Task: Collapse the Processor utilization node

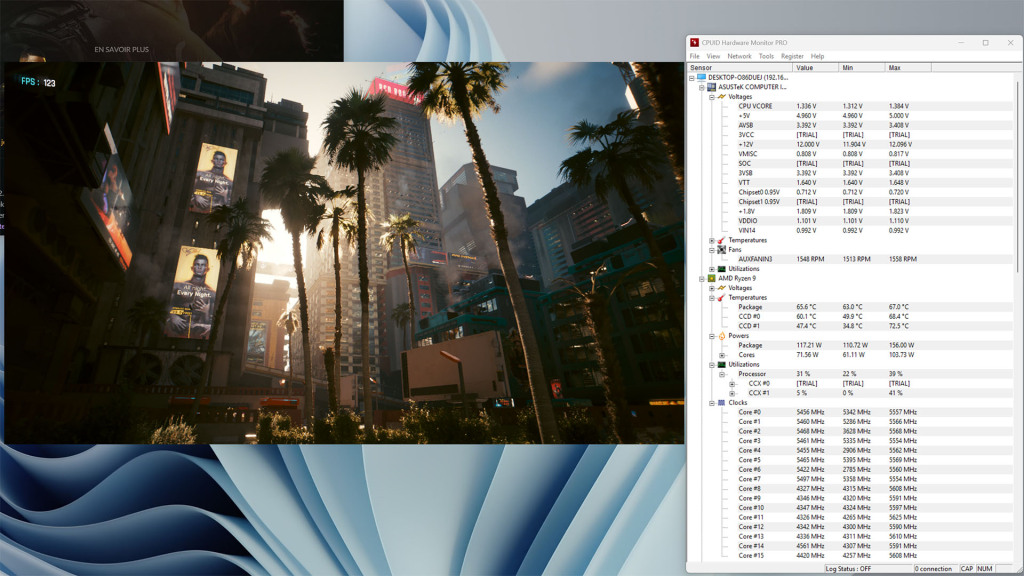Action: tap(722, 374)
